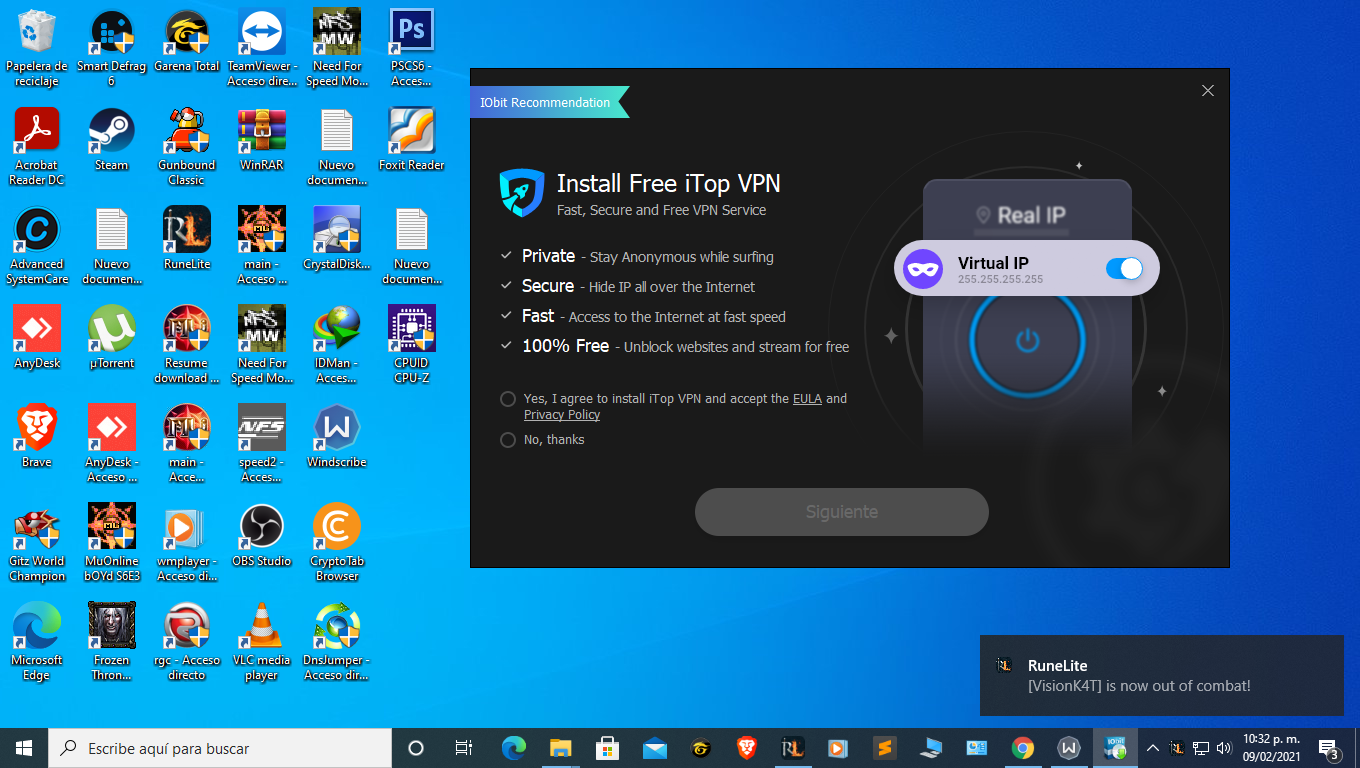Select the Brave desktop shortcut
The image size is (1360, 768).
[37, 437]
